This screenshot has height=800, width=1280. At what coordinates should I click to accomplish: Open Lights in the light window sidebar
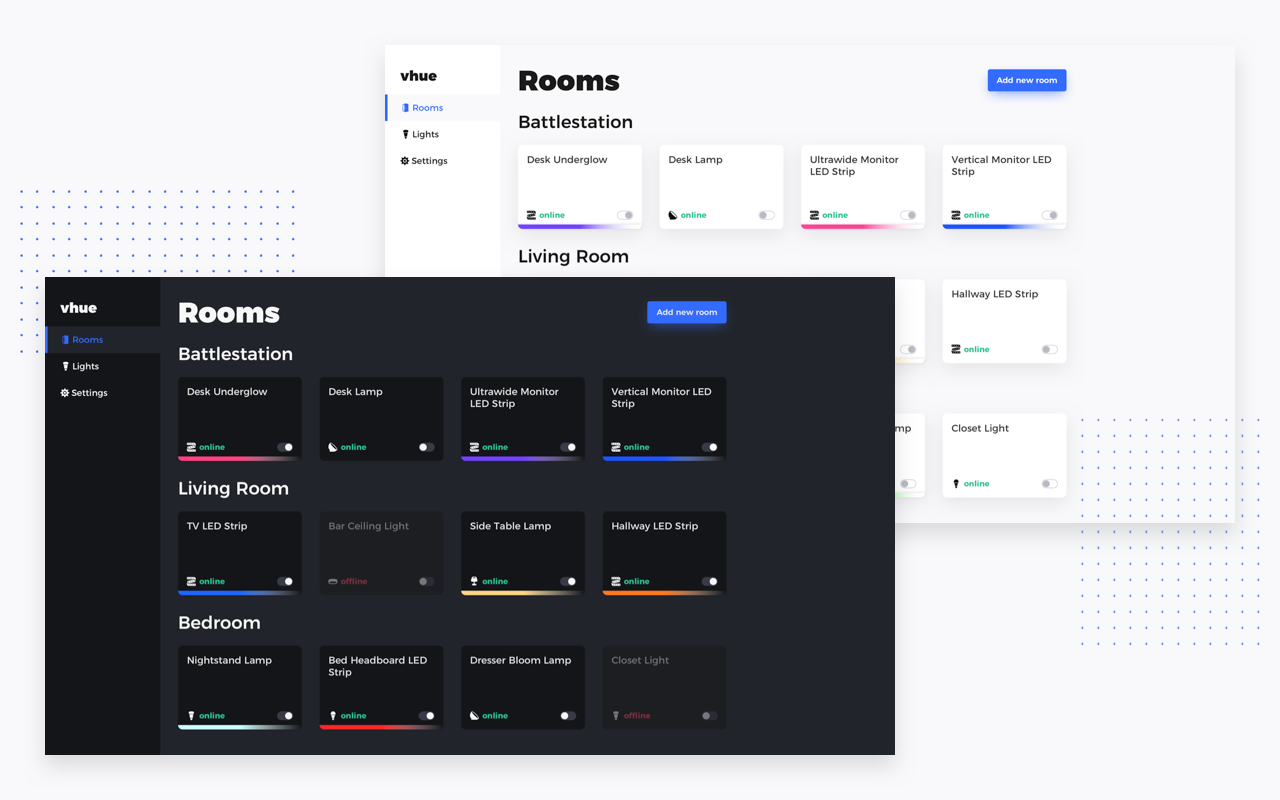pyautogui.click(x=443, y=134)
